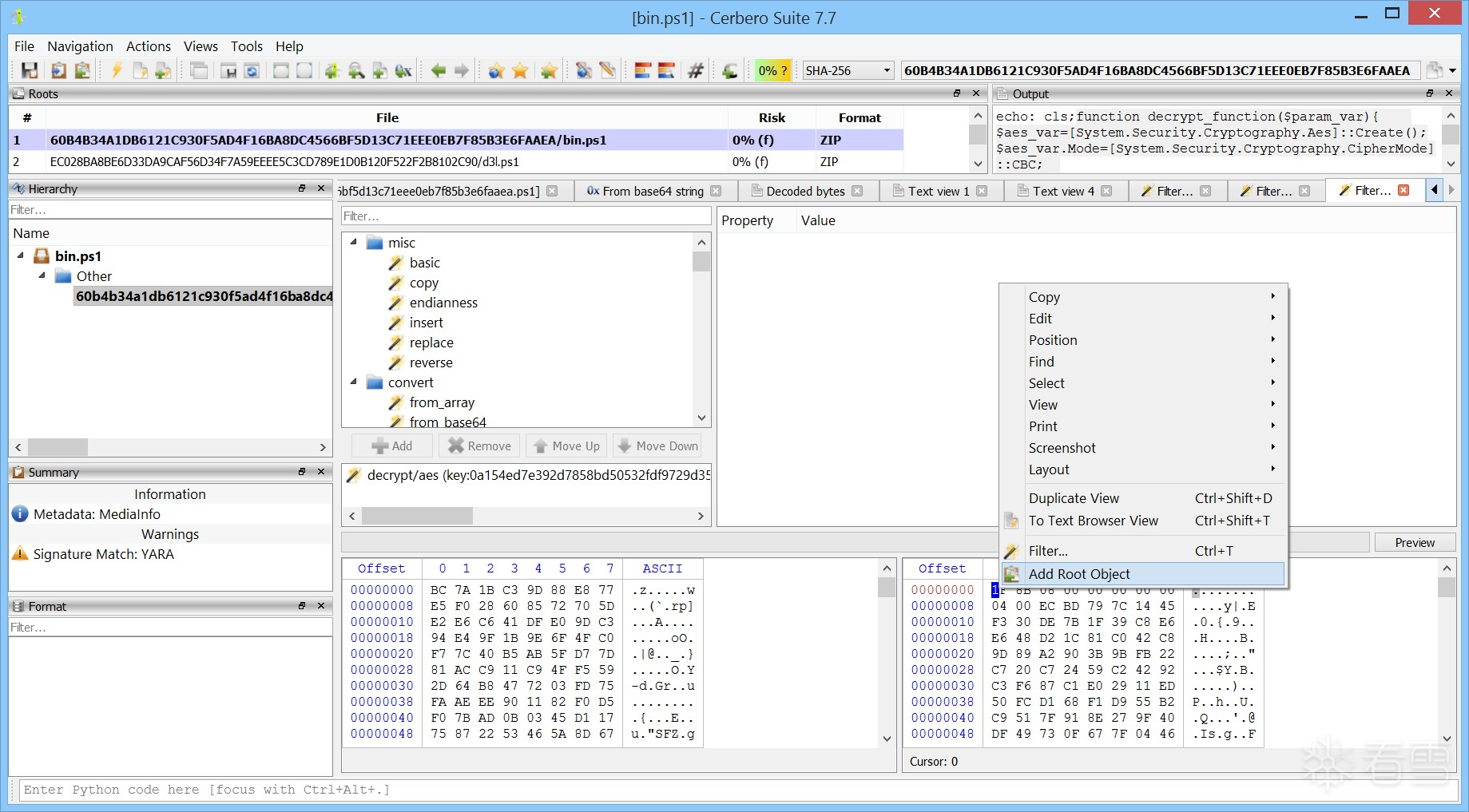Select the endianness filter item
This screenshot has height=812, width=1469.
(x=443, y=303)
